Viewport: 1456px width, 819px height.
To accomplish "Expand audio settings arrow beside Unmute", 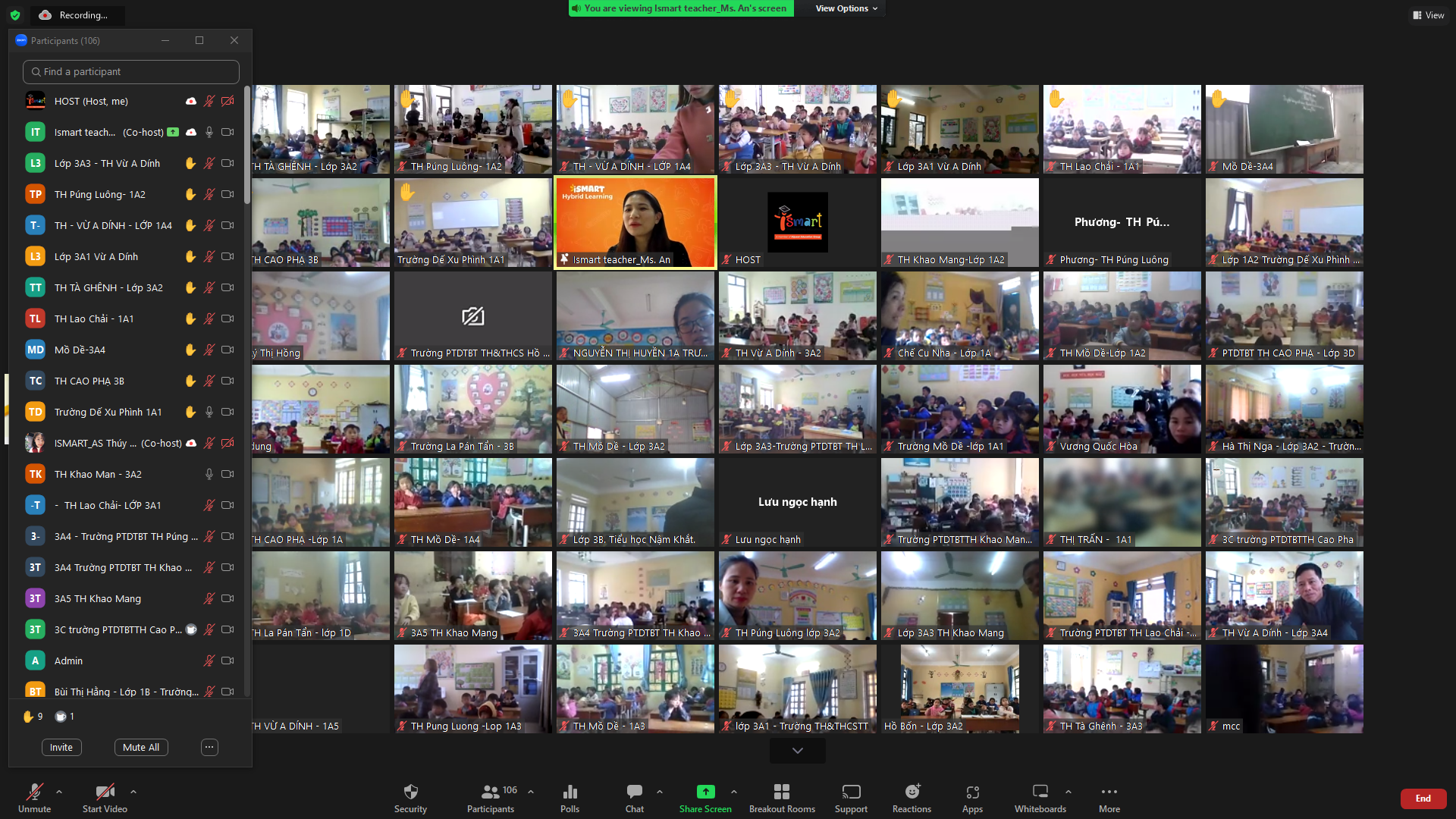I will 59,792.
